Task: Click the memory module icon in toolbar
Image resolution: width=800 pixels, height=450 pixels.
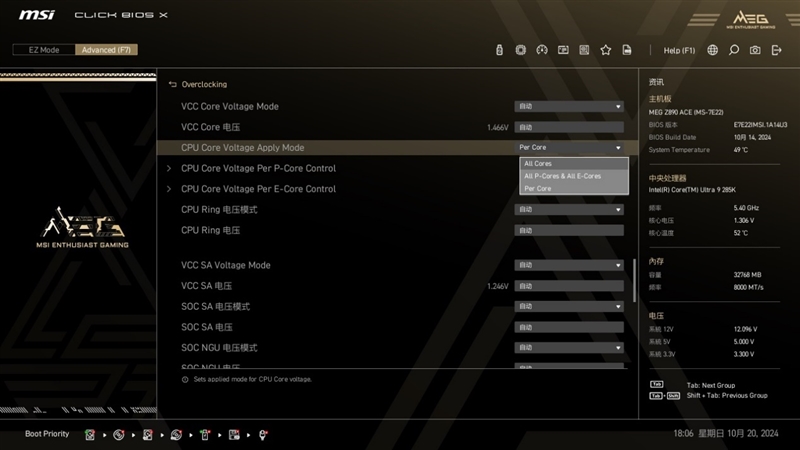Action: click(x=563, y=50)
